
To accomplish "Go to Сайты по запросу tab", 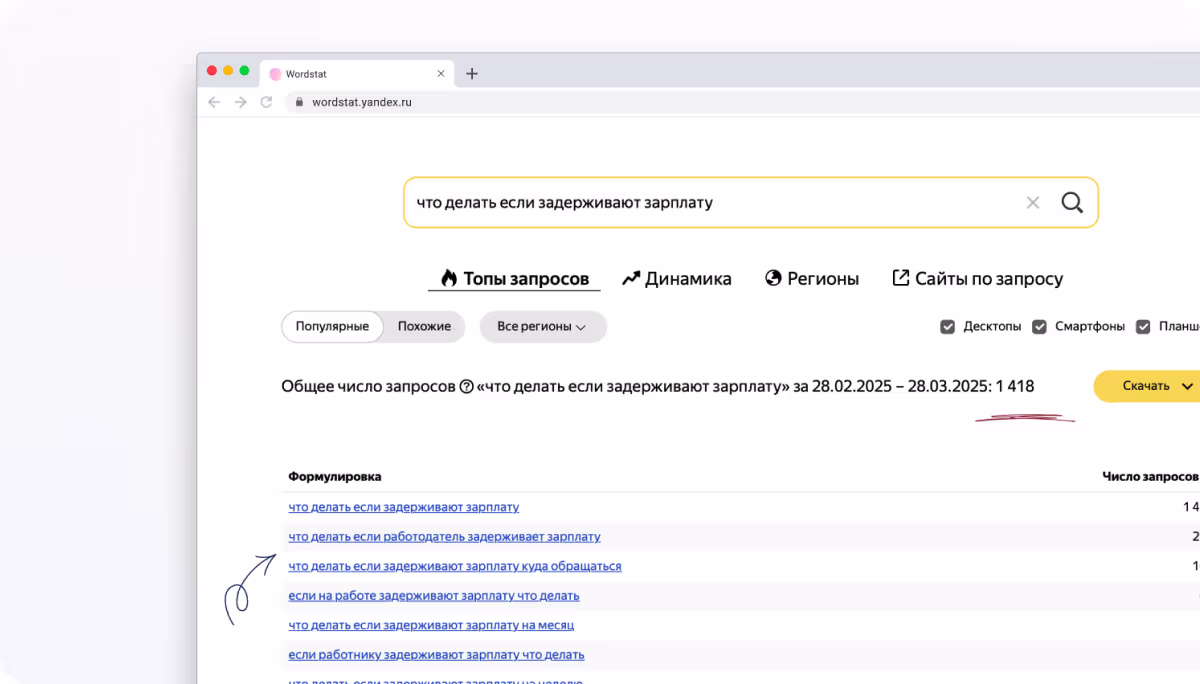I will coord(977,279).
